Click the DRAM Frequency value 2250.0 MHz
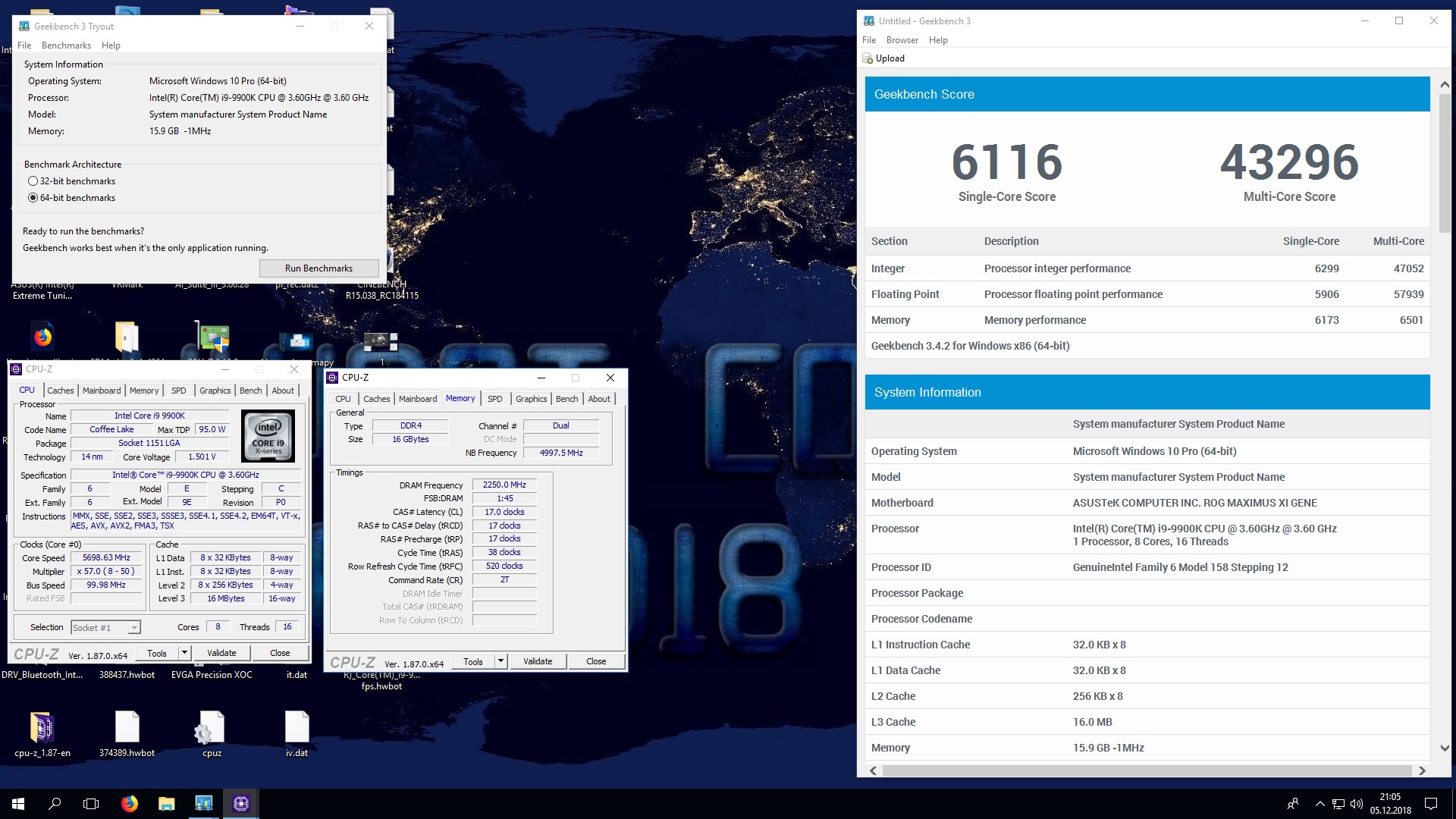 tap(504, 485)
